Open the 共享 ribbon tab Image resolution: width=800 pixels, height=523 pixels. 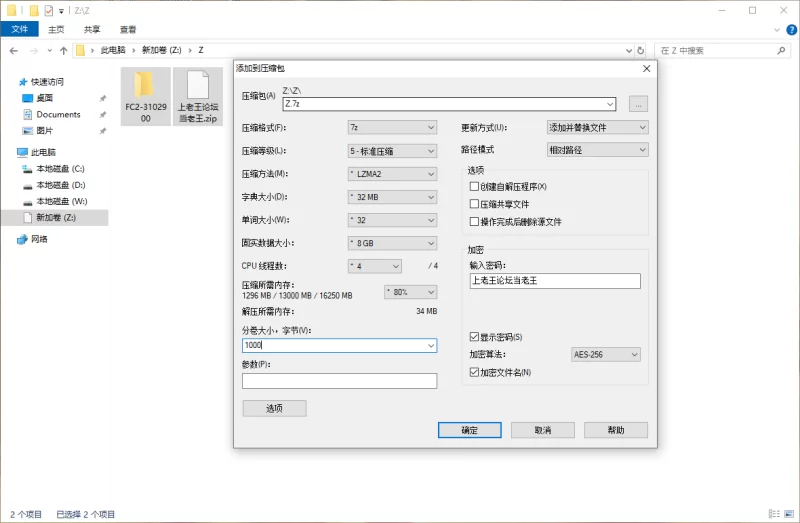click(x=92, y=30)
